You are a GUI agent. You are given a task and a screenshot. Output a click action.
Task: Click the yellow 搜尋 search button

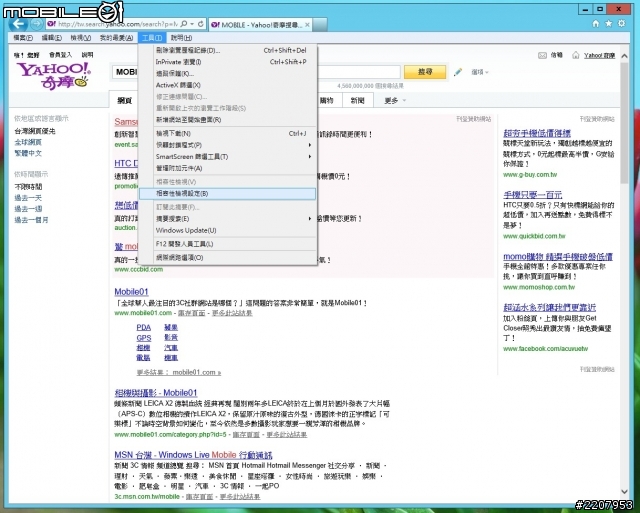[x=425, y=72]
